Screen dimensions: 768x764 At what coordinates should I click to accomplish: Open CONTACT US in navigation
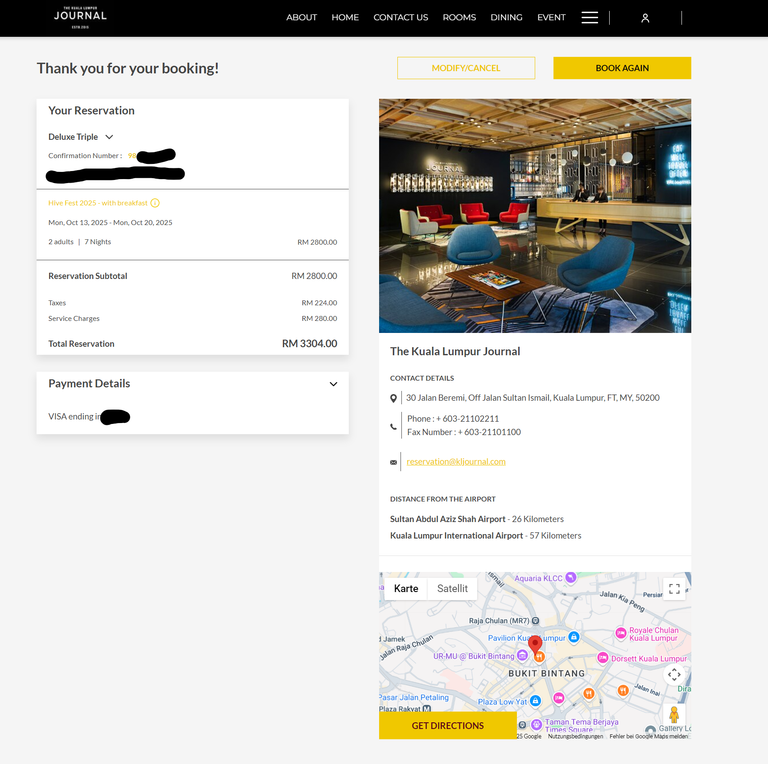pos(401,18)
